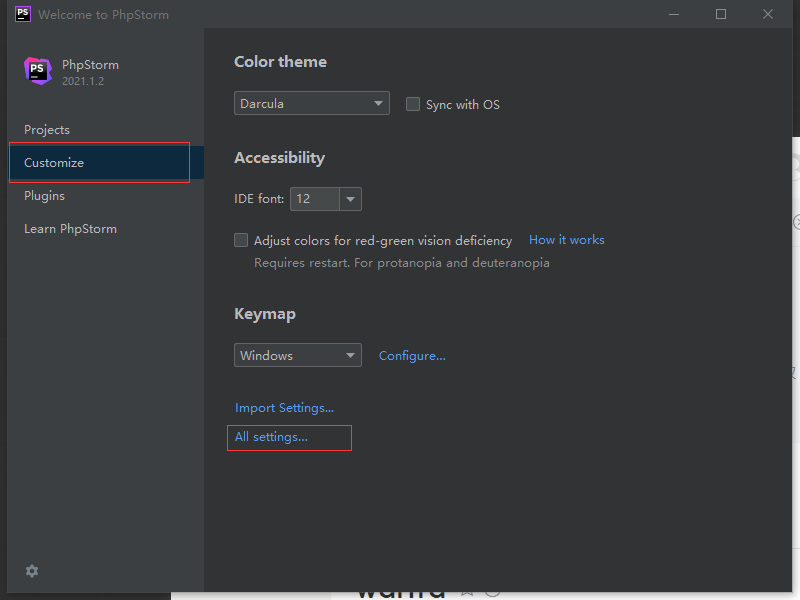Enable Sync with OS checkbox

click(413, 104)
